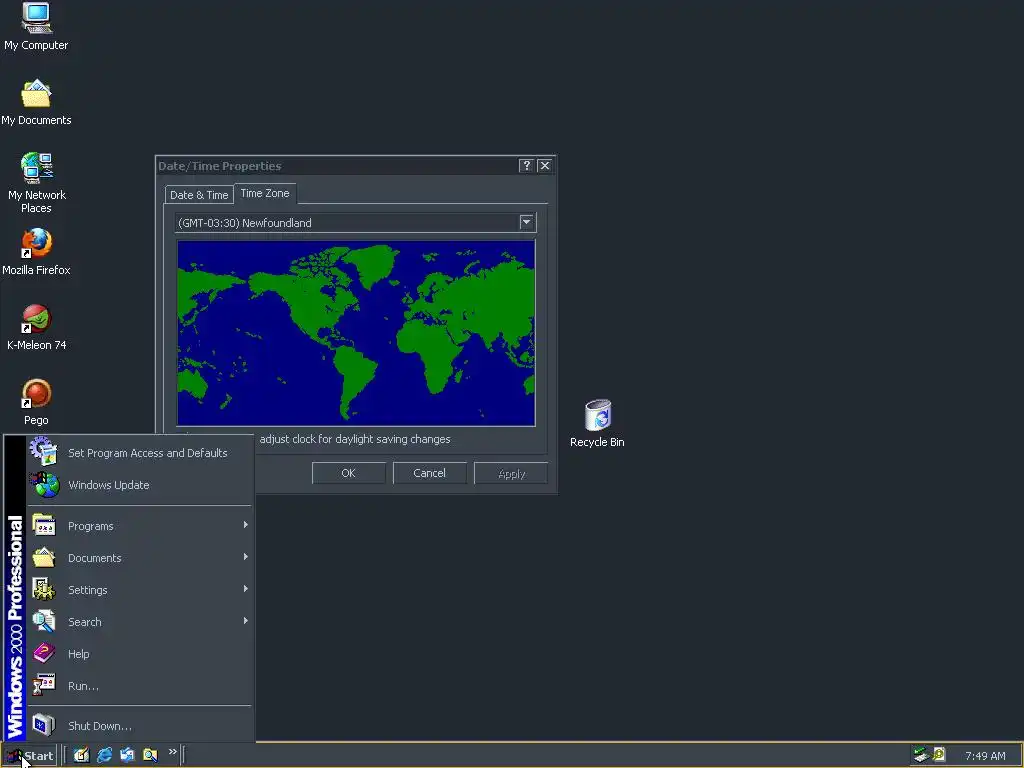Open Set Program Access and Defaults

(140, 453)
